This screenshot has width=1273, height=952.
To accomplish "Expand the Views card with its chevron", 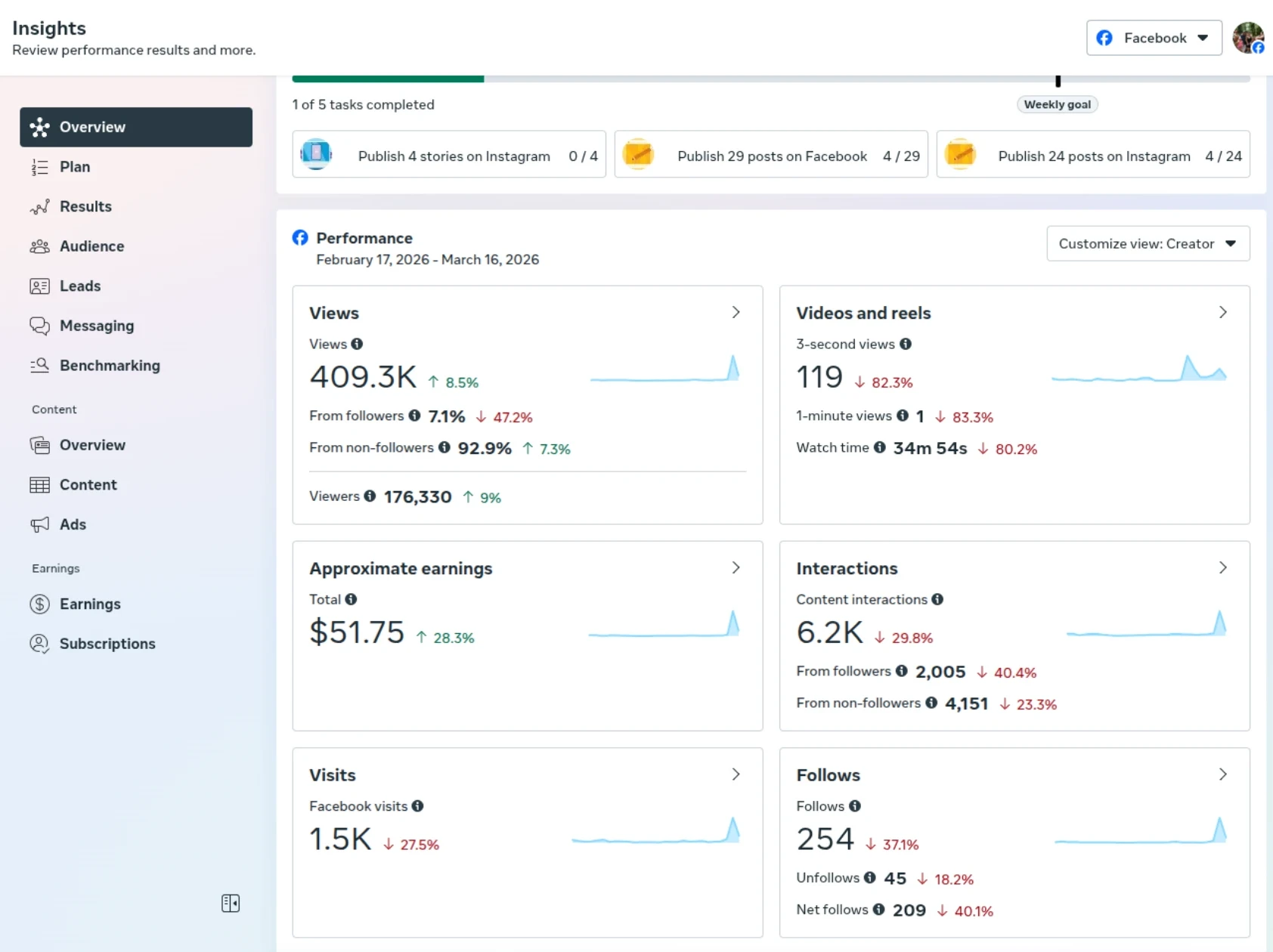I will click(x=736, y=313).
